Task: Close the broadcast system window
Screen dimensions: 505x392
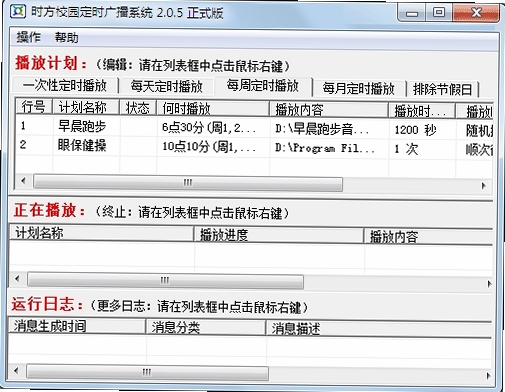Action: coord(476,12)
